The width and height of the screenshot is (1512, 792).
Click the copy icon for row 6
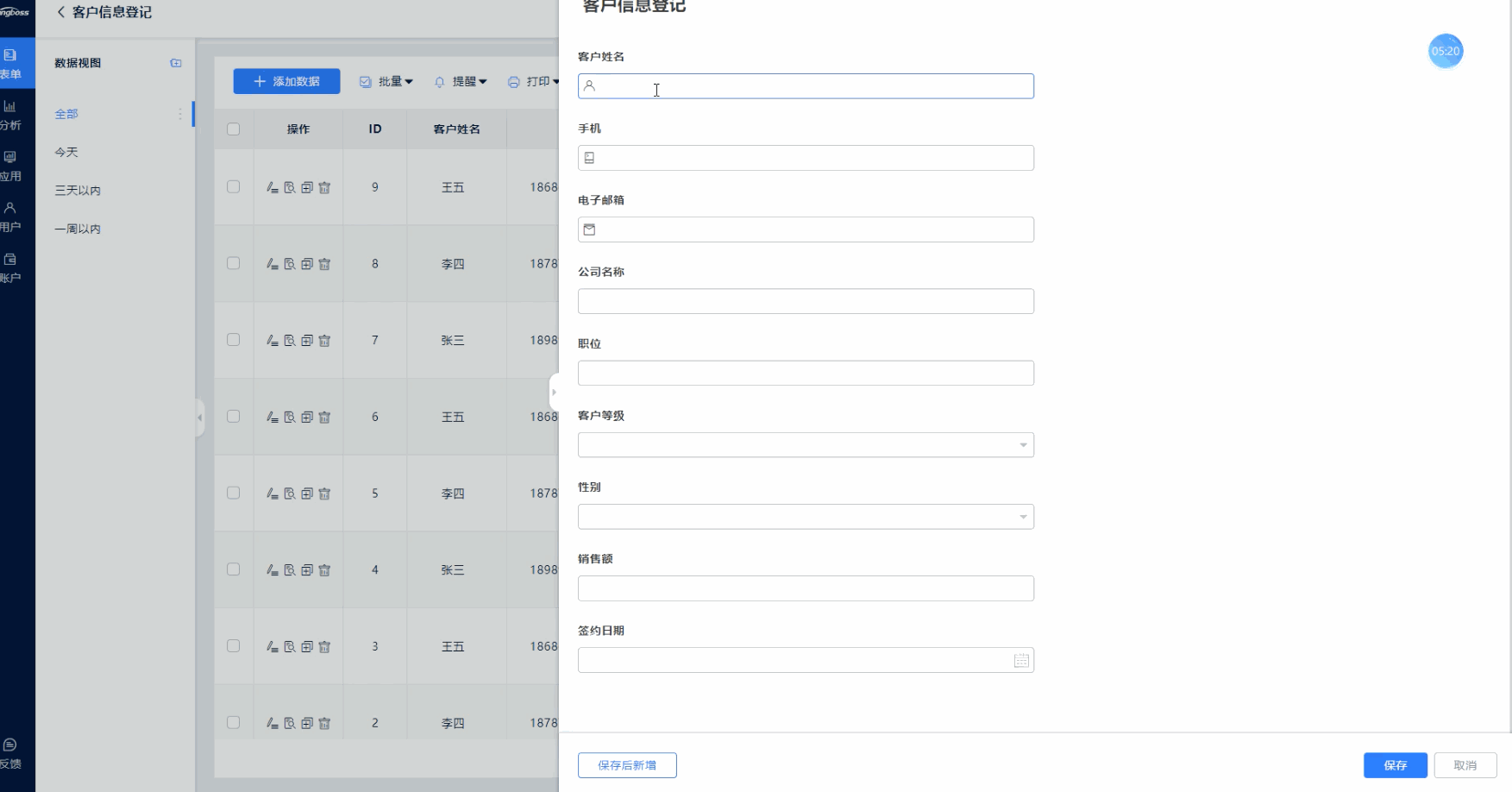click(307, 418)
